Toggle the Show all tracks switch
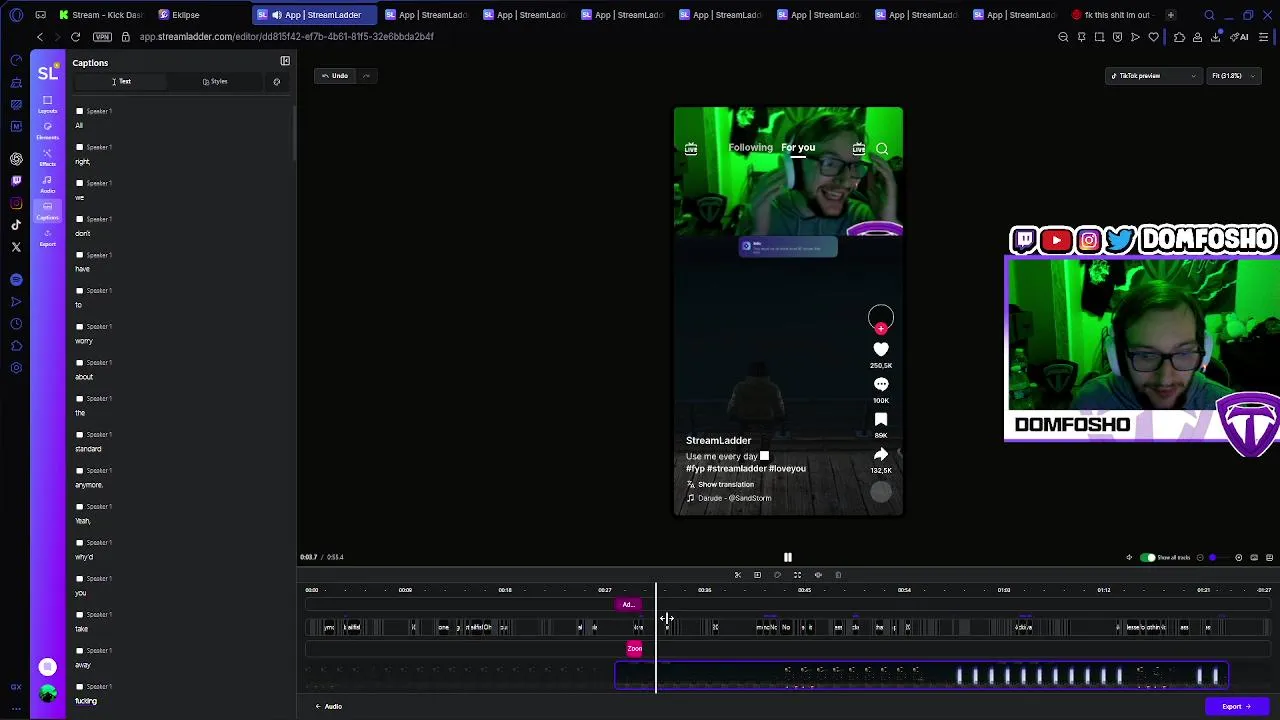The width and height of the screenshot is (1280, 720). (1148, 558)
